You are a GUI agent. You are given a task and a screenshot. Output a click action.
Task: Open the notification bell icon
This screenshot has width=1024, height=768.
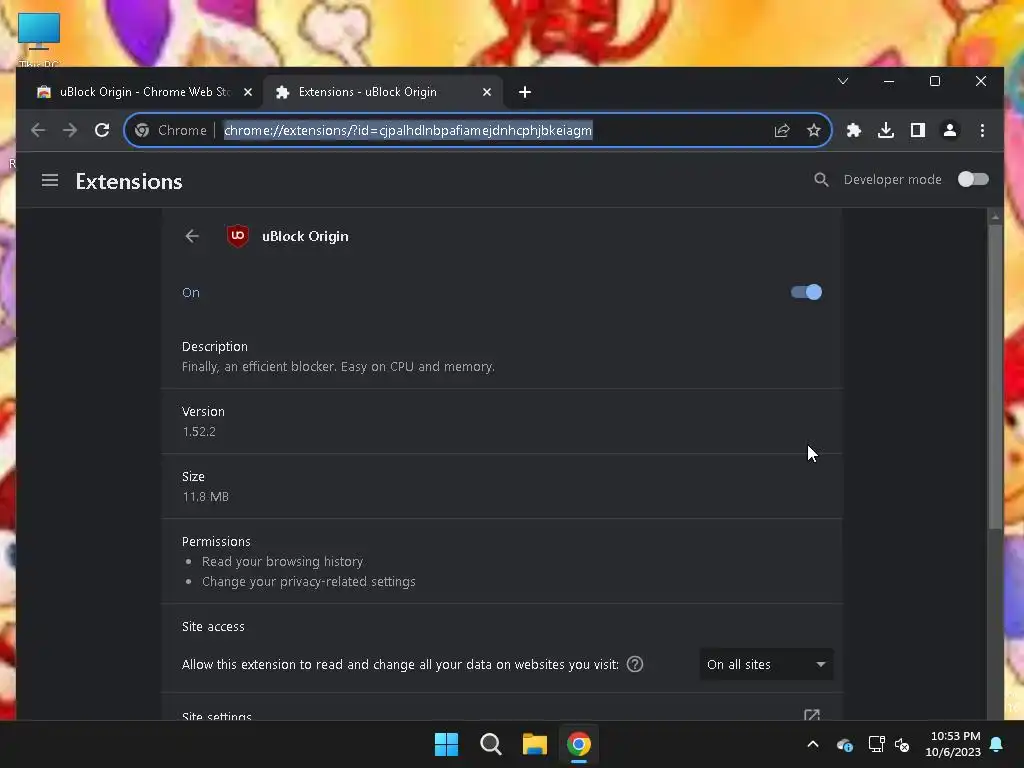point(997,744)
